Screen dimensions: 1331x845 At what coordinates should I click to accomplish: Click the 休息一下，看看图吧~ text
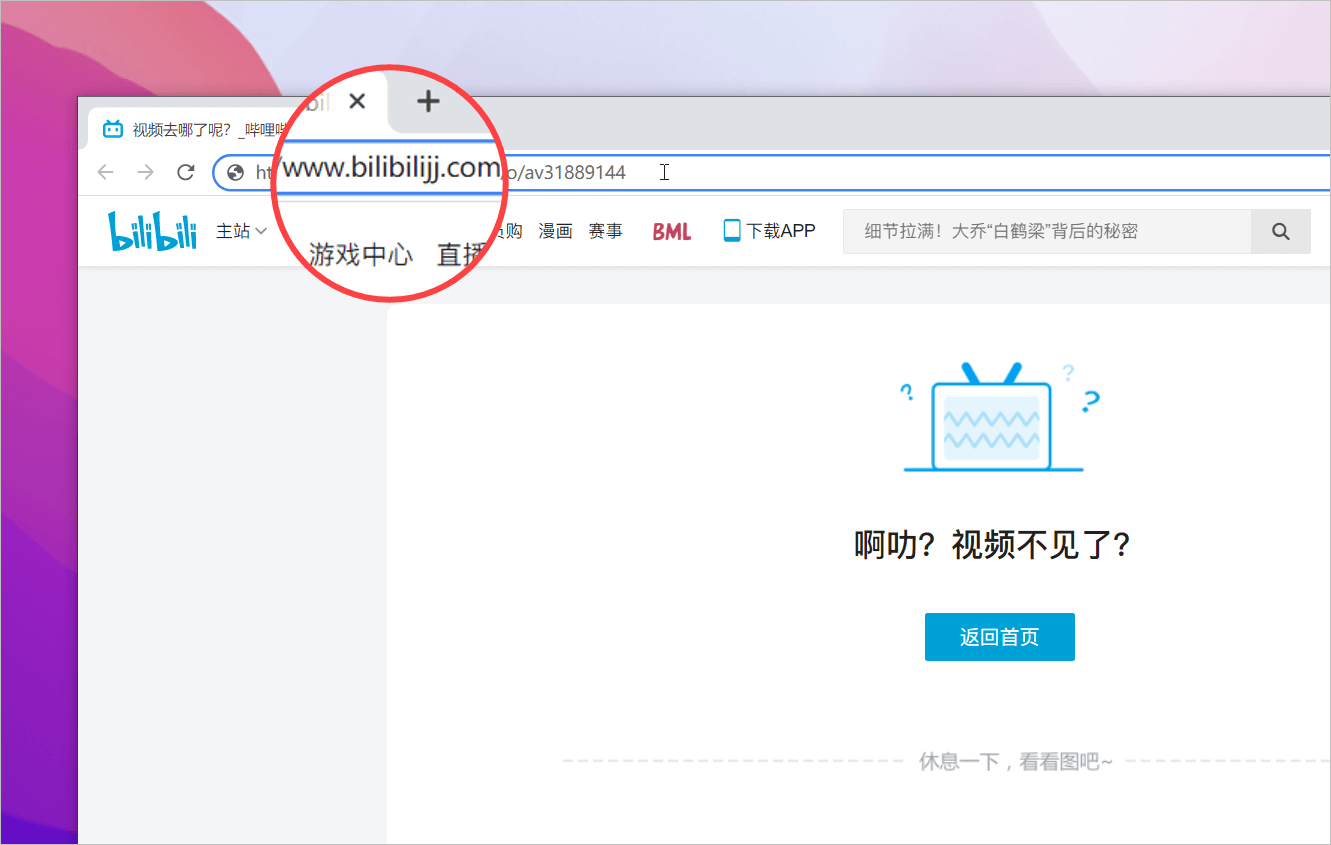tap(1015, 761)
